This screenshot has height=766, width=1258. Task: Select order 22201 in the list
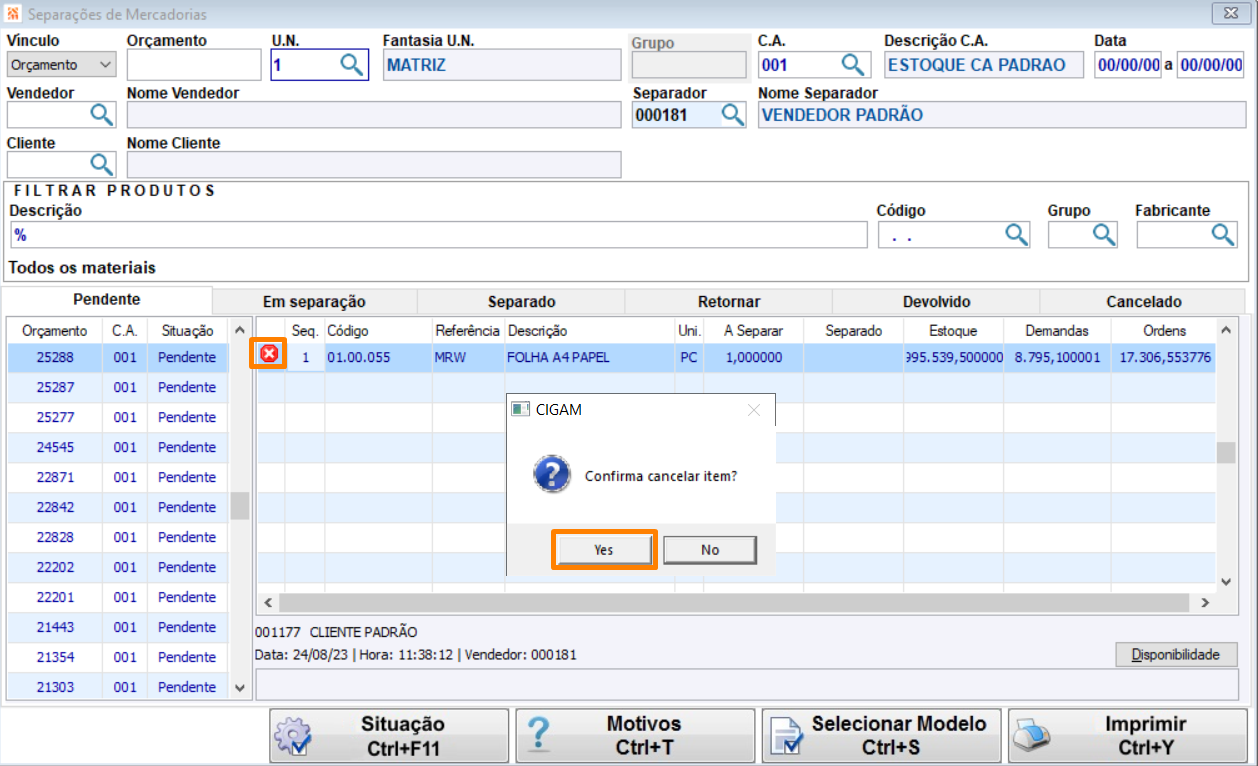point(118,597)
